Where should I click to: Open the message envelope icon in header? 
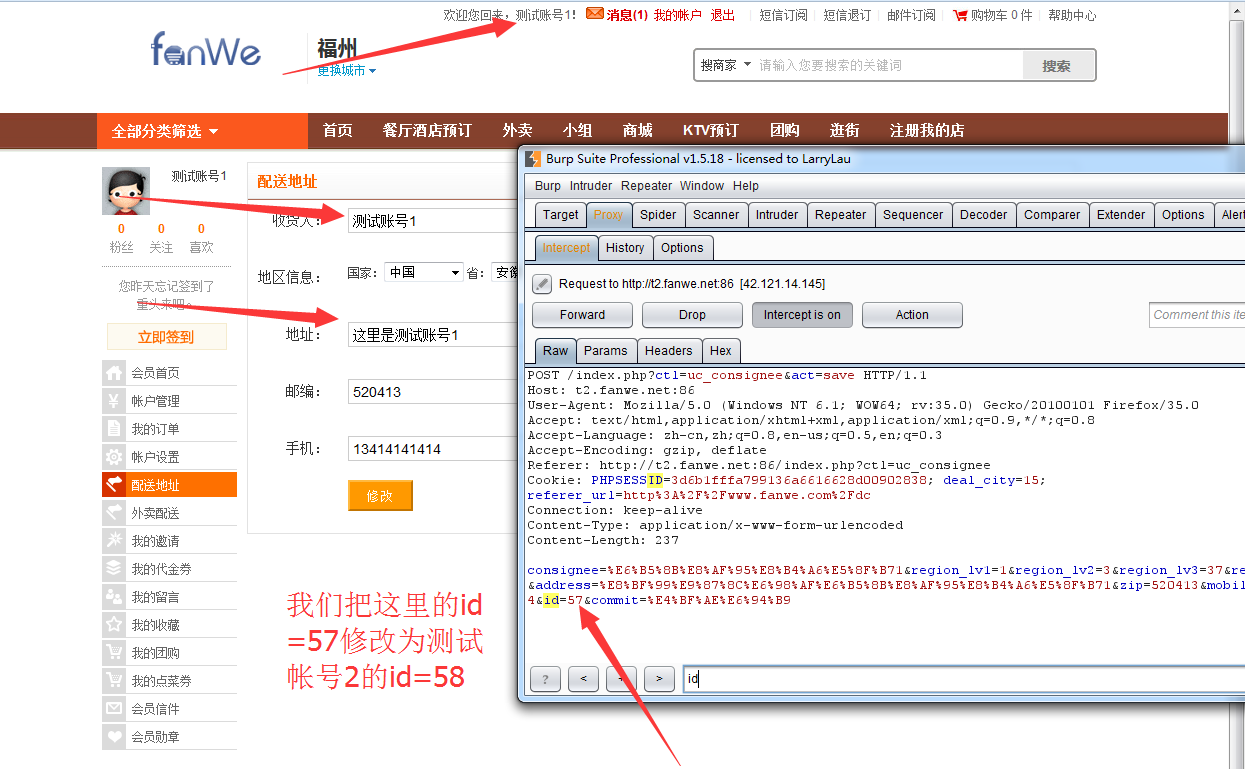[x=594, y=14]
